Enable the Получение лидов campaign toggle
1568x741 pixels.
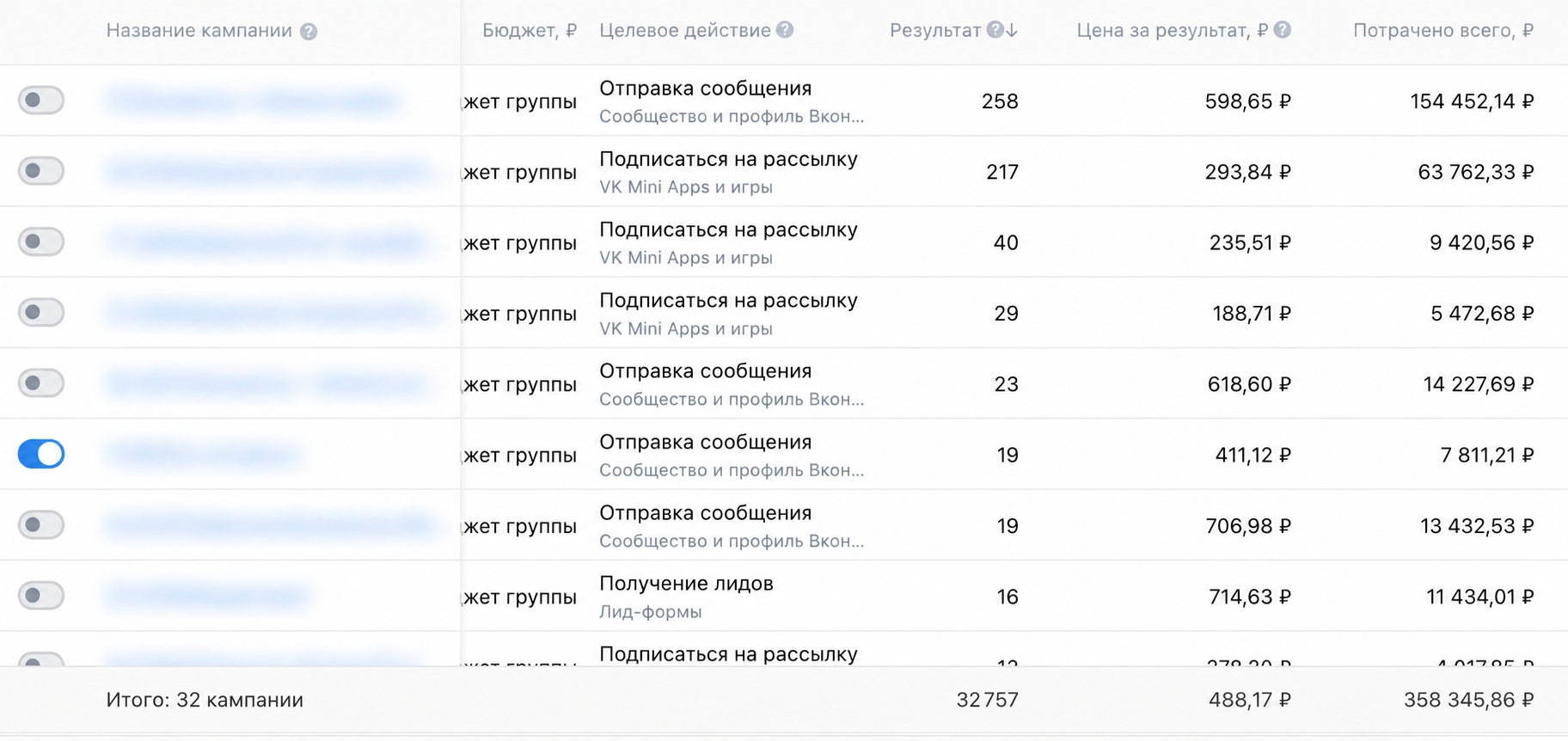(x=41, y=595)
